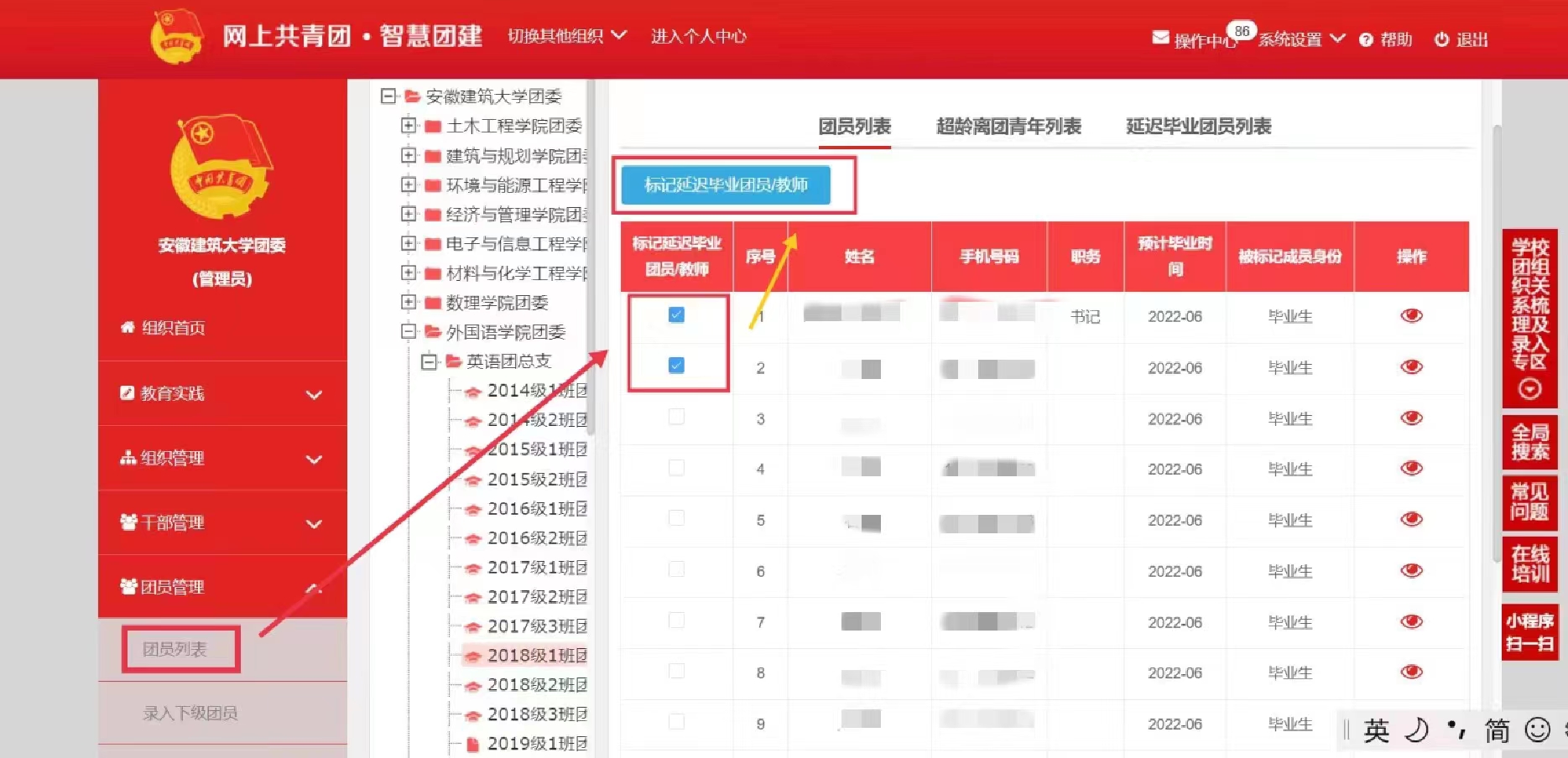Collapse 外国语学院团委 tree node toggle
The width and height of the screenshot is (1568, 758).
coord(409,332)
